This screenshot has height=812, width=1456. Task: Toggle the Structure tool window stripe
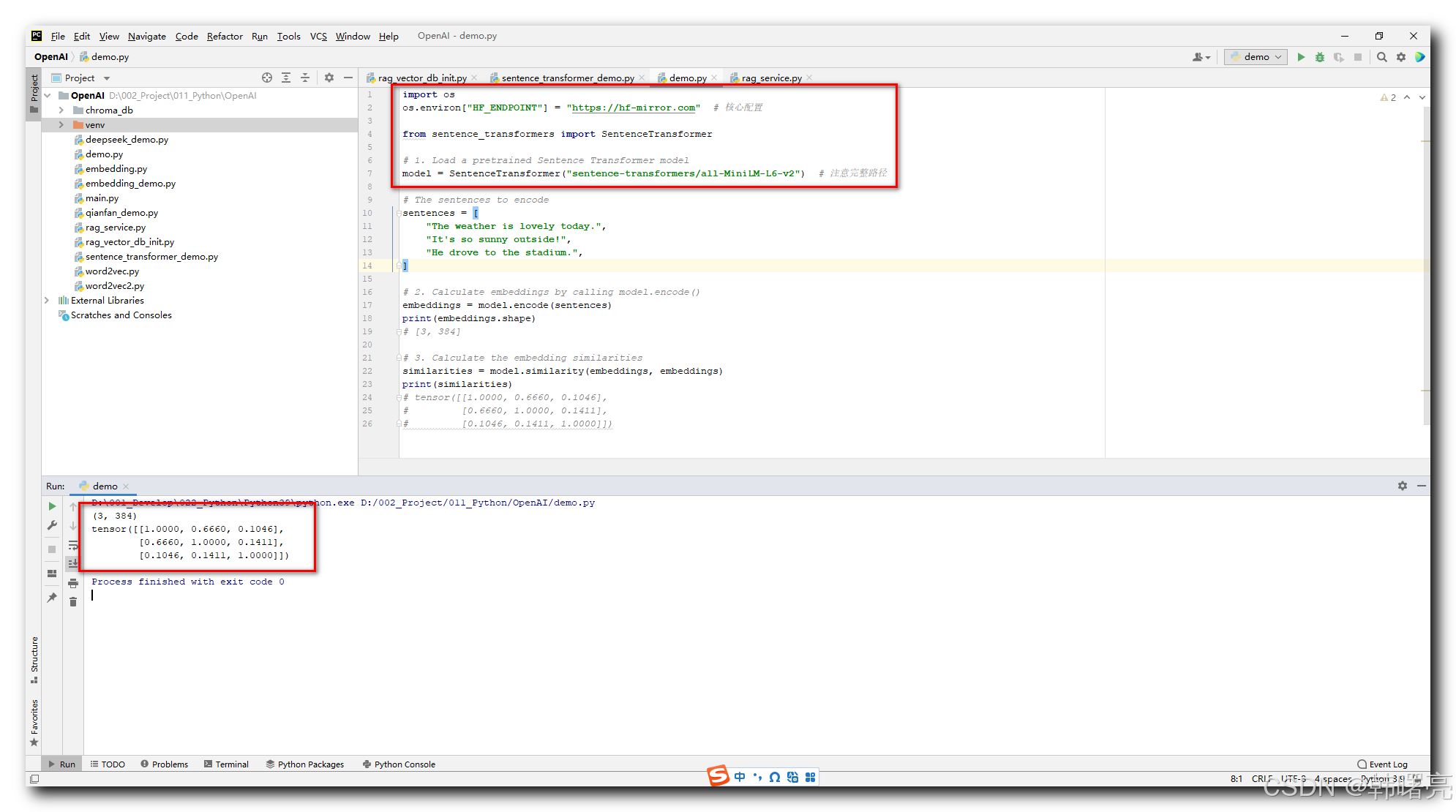34,658
